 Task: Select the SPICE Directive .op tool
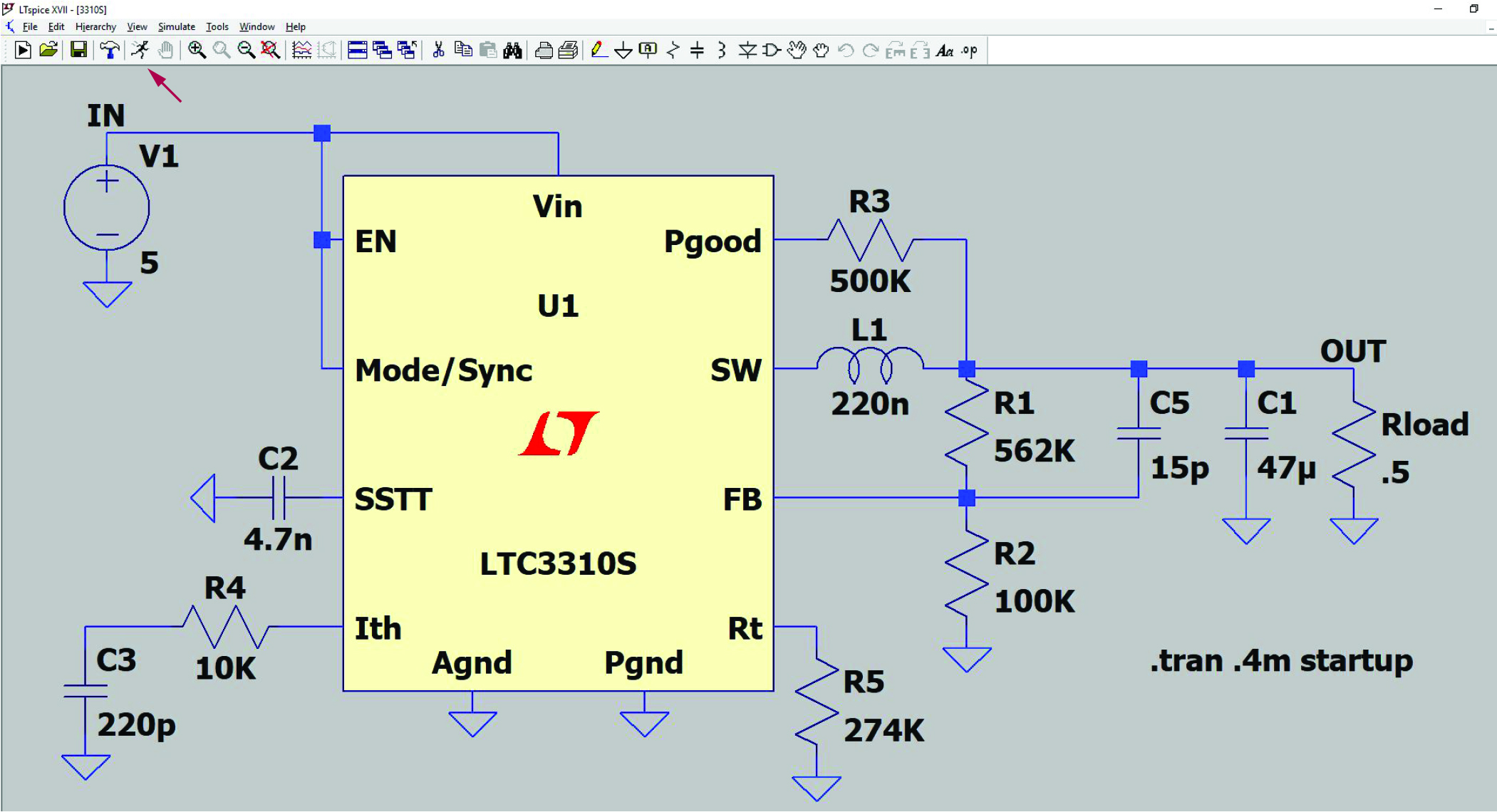969,50
